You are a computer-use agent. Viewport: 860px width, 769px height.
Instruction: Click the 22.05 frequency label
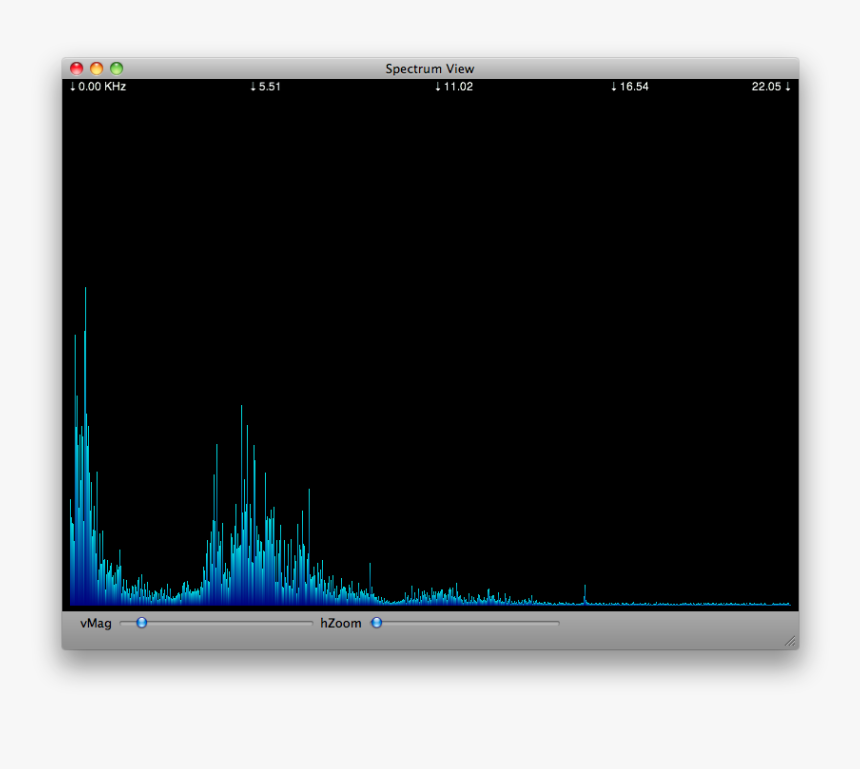point(769,87)
